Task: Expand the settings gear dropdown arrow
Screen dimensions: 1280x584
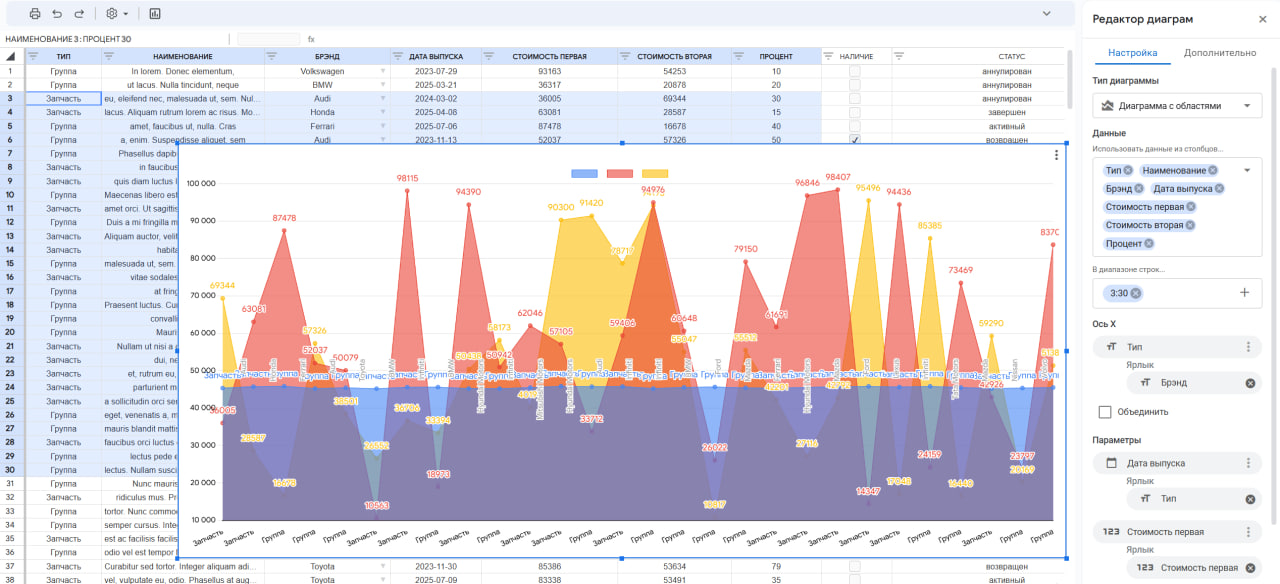Action: pos(126,14)
